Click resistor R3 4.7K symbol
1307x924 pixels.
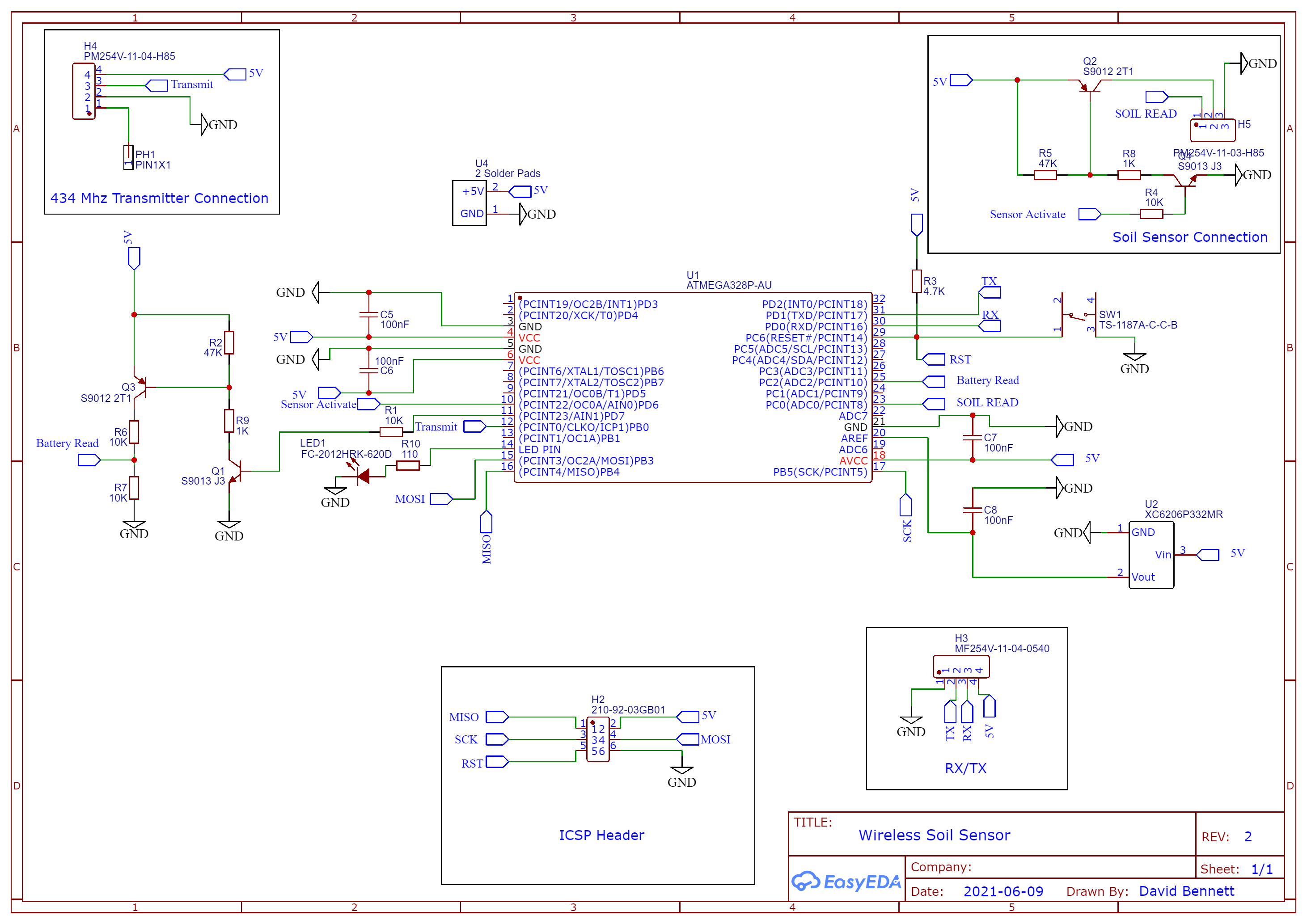[917, 281]
